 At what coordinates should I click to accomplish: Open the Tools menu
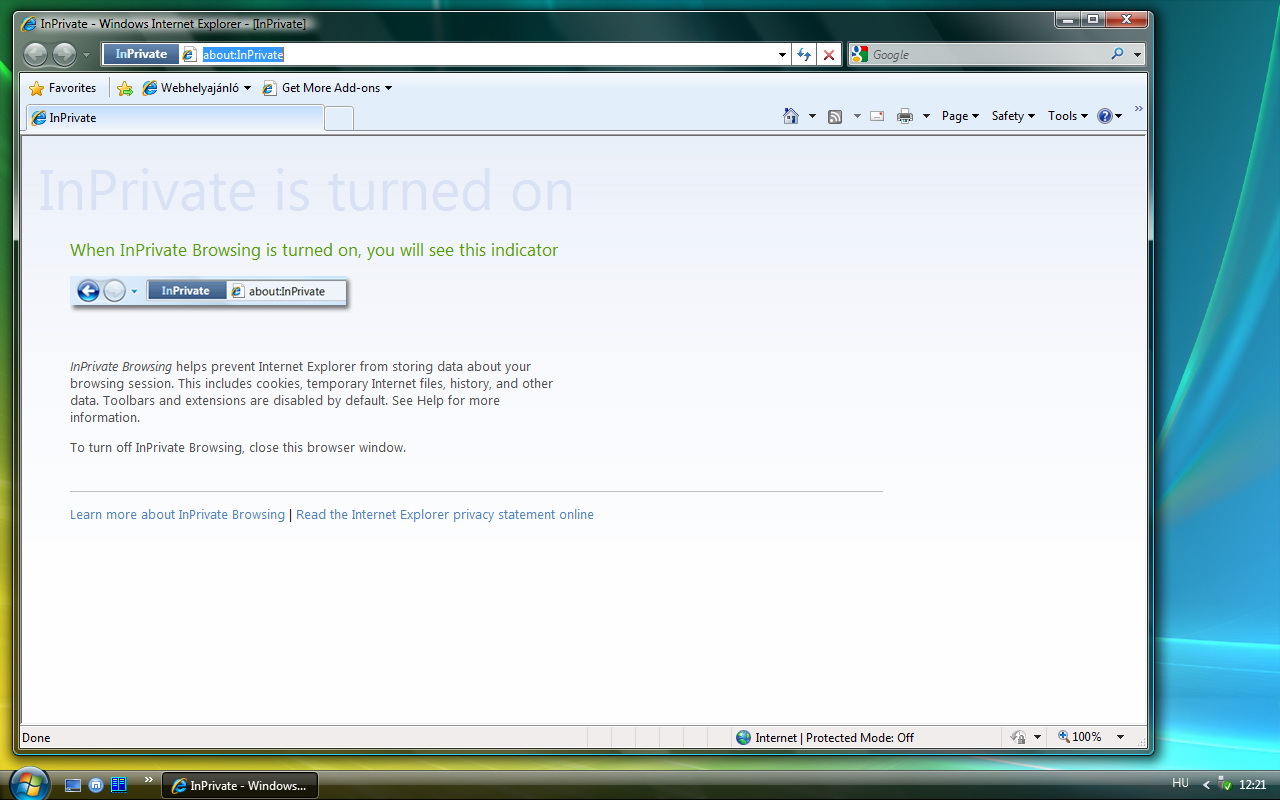coord(1067,116)
